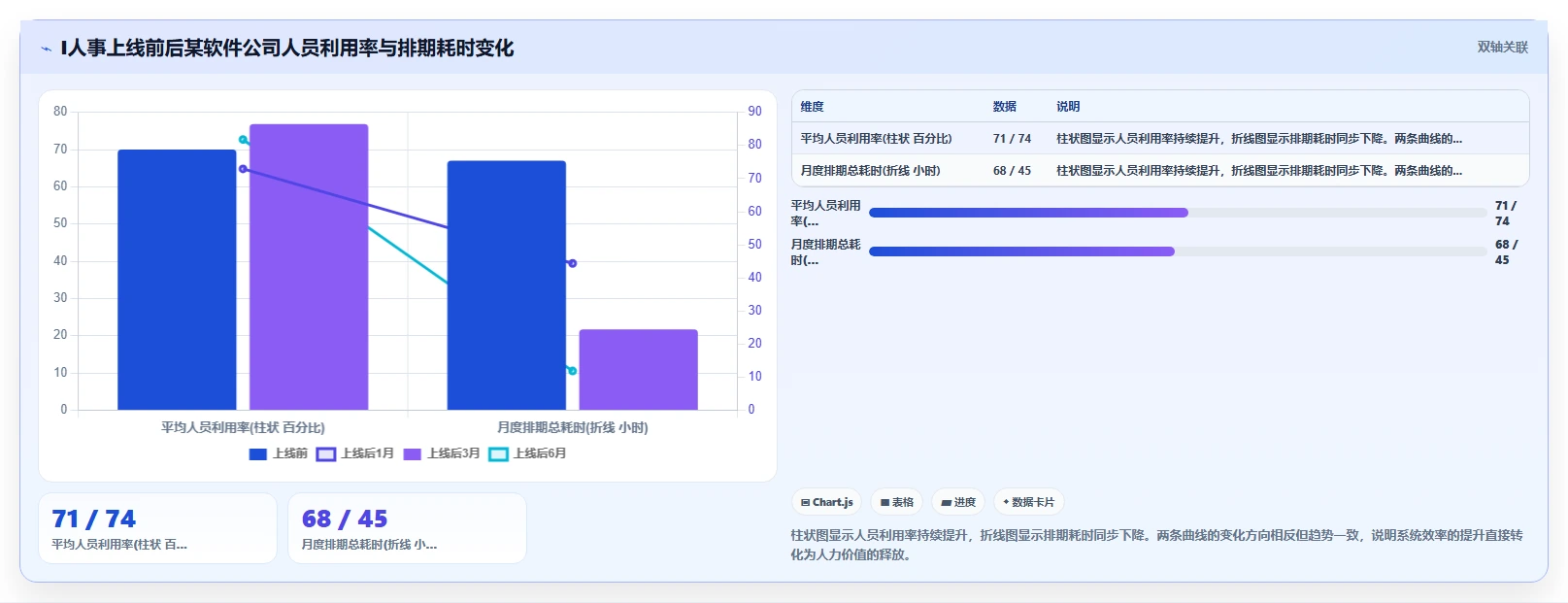Open the 71 / 74 summary card
Viewport: 1568px width, 603px height.
click(157, 528)
